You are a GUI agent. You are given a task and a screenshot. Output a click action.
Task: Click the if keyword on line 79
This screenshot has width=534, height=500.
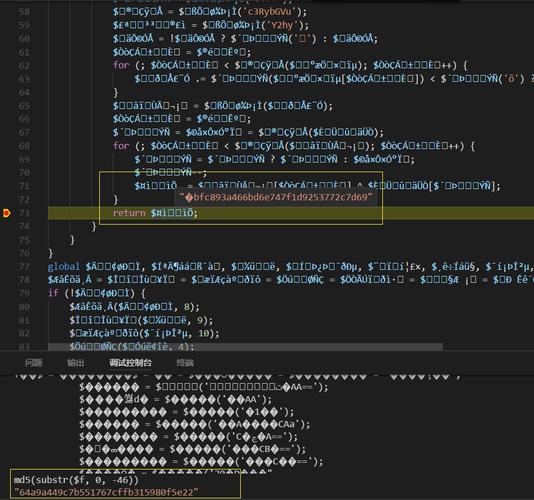(x=53, y=293)
